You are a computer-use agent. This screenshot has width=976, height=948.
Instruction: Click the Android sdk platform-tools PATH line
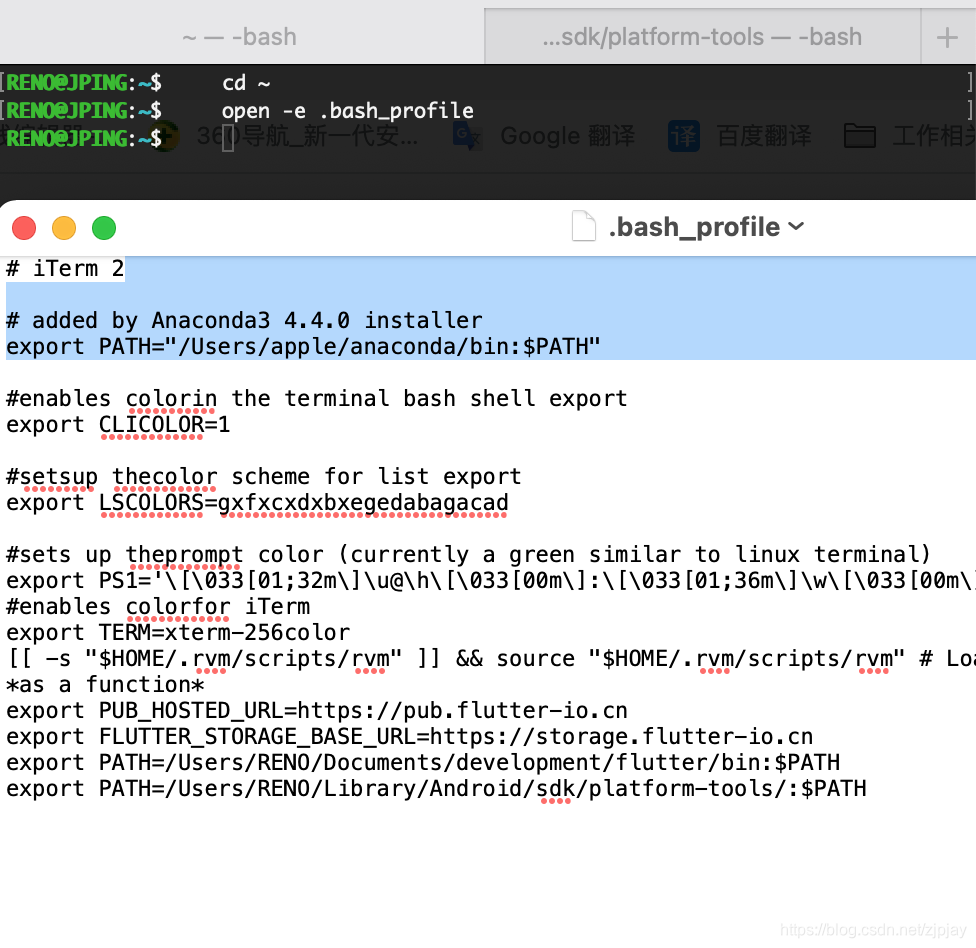436,789
